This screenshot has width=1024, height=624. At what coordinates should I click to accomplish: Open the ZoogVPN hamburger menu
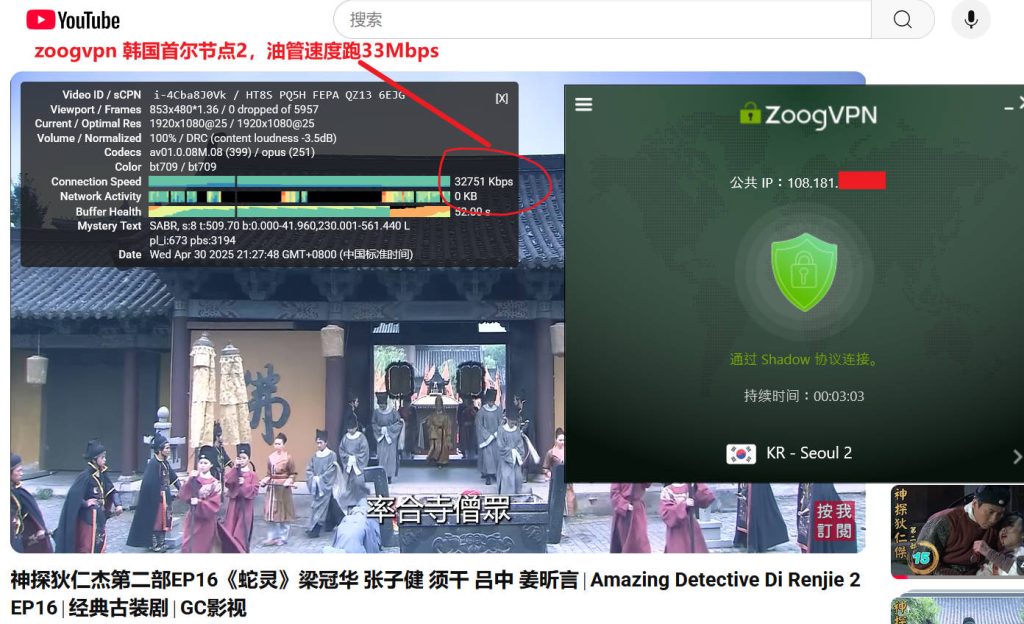584,105
